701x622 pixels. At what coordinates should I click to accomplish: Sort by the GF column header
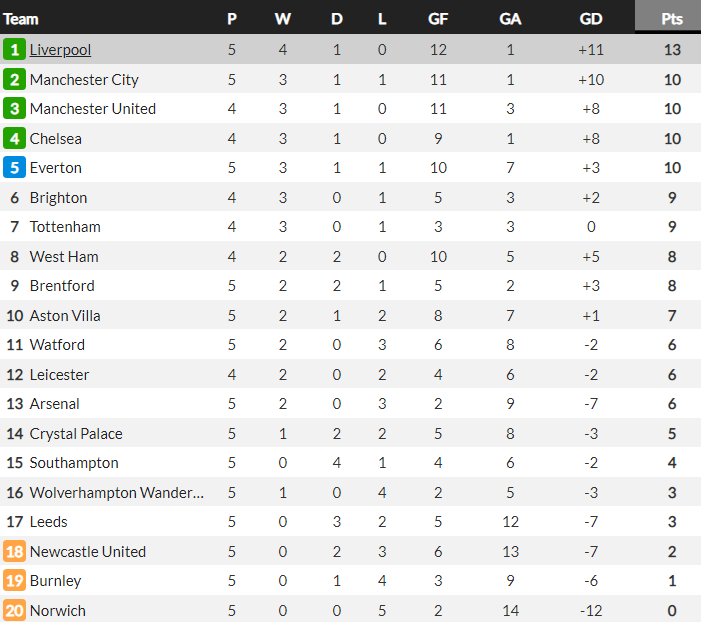pos(438,19)
